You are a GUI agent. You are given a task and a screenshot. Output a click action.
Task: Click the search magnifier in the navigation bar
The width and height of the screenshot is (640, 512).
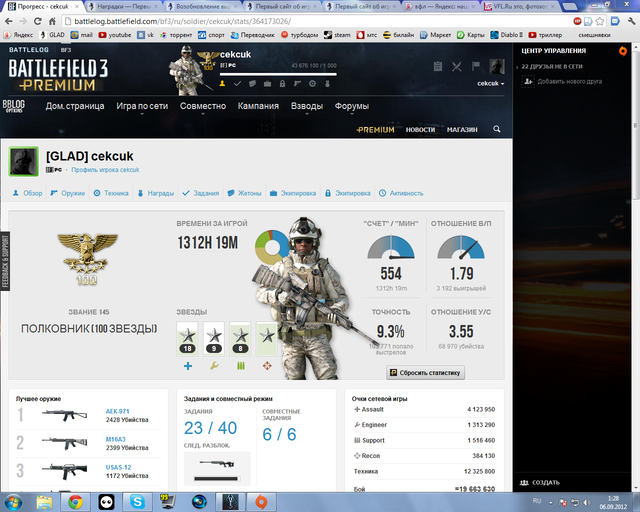(498, 129)
